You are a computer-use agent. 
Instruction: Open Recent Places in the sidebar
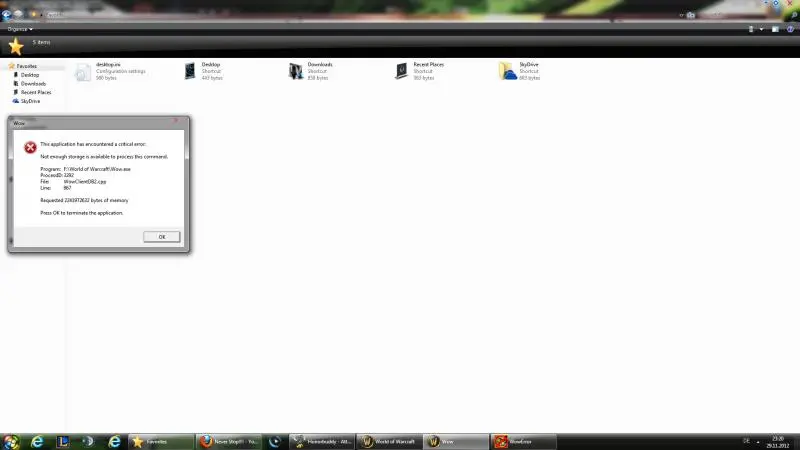click(x=35, y=92)
